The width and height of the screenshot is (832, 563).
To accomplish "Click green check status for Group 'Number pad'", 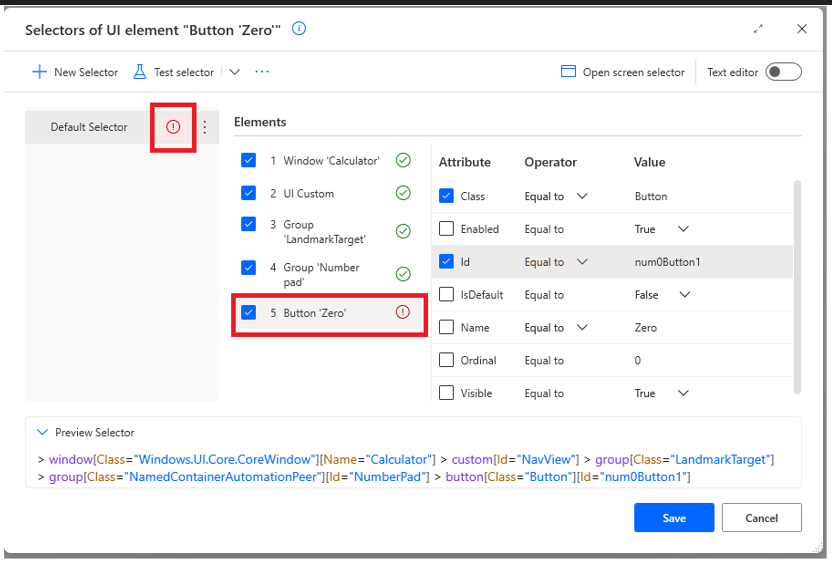I will click(x=403, y=274).
